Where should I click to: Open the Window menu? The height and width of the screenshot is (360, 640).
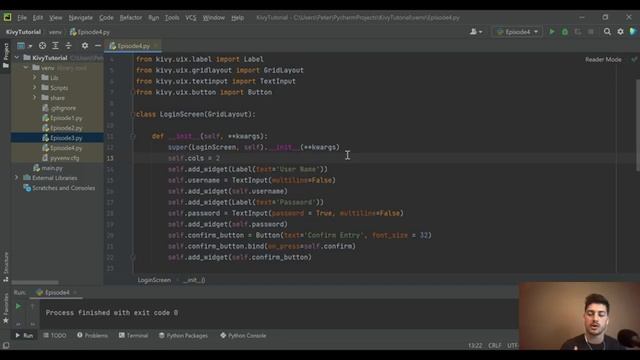pyautogui.click(x=213, y=18)
